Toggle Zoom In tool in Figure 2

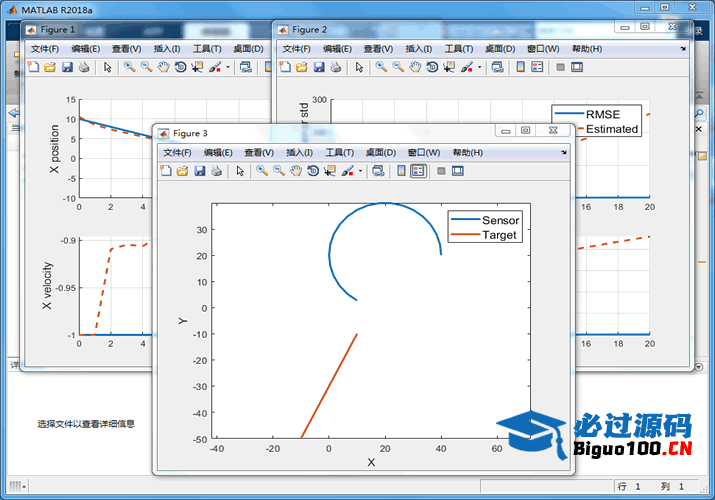pyautogui.click(x=381, y=67)
